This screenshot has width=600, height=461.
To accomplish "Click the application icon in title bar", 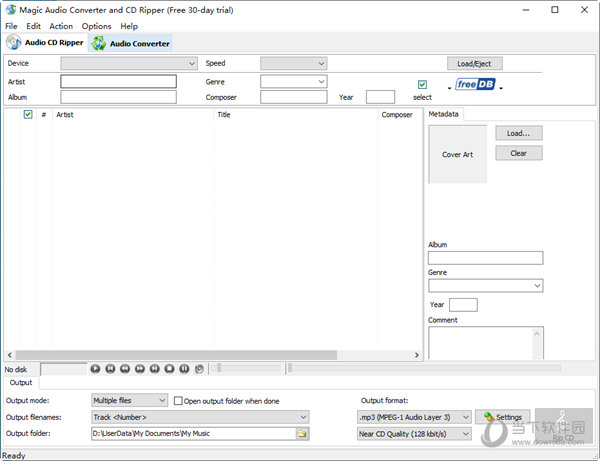I will [11, 10].
